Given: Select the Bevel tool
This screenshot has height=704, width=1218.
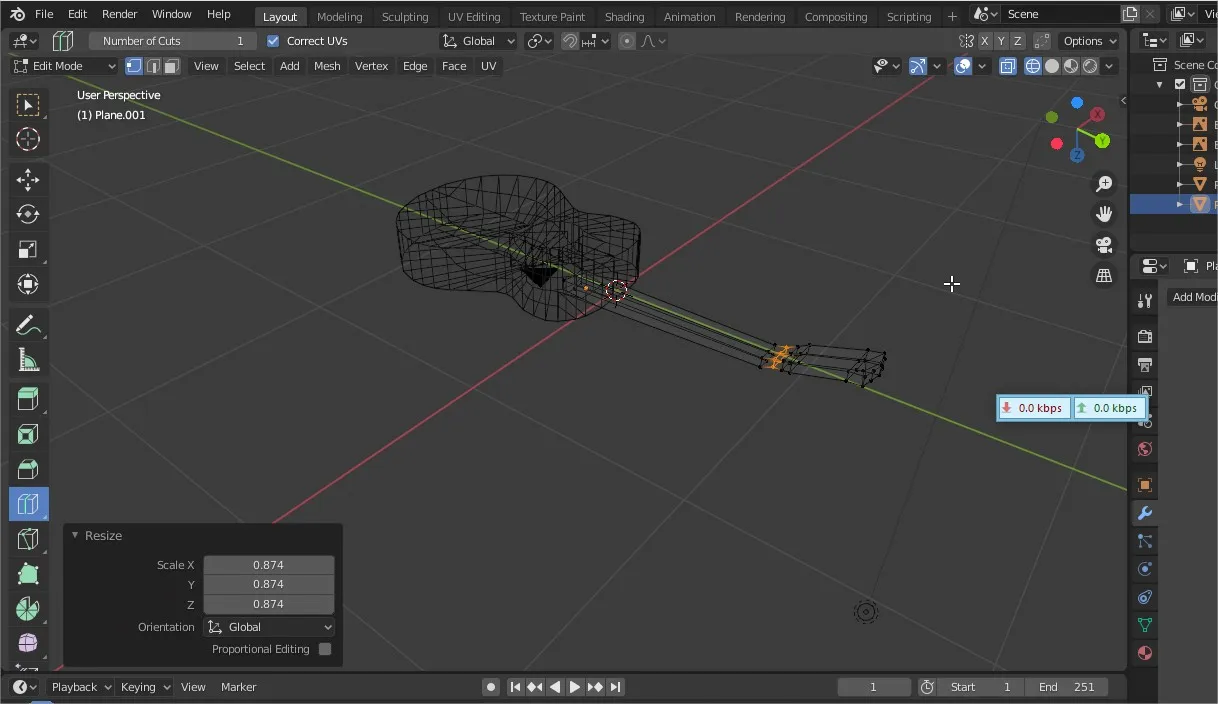Looking at the screenshot, I should click(x=28, y=469).
